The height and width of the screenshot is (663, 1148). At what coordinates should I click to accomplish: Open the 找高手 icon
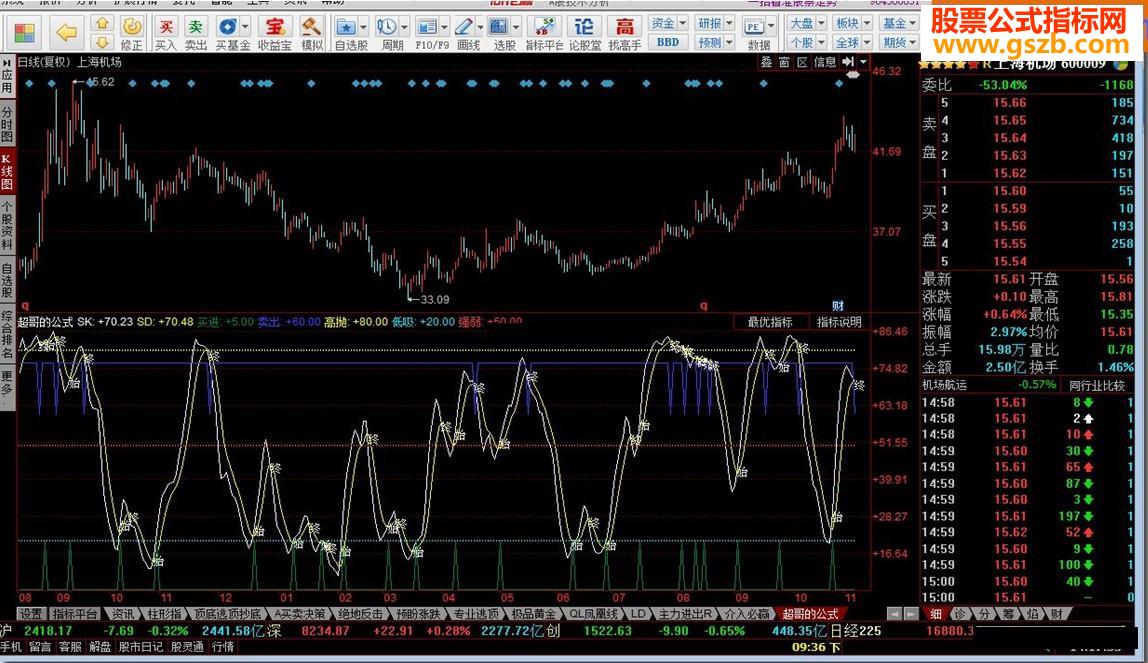coord(625,33)
